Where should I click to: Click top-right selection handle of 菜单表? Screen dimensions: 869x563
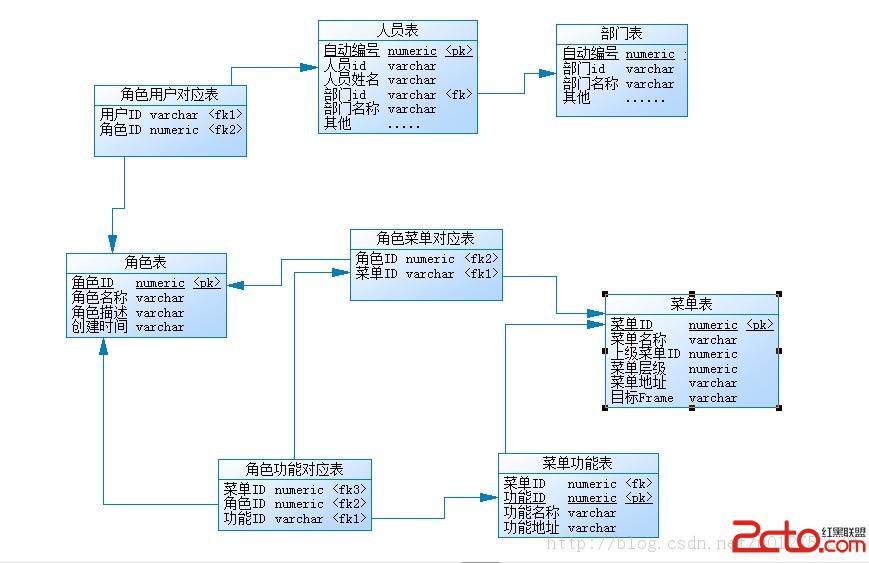pos(779,294)
